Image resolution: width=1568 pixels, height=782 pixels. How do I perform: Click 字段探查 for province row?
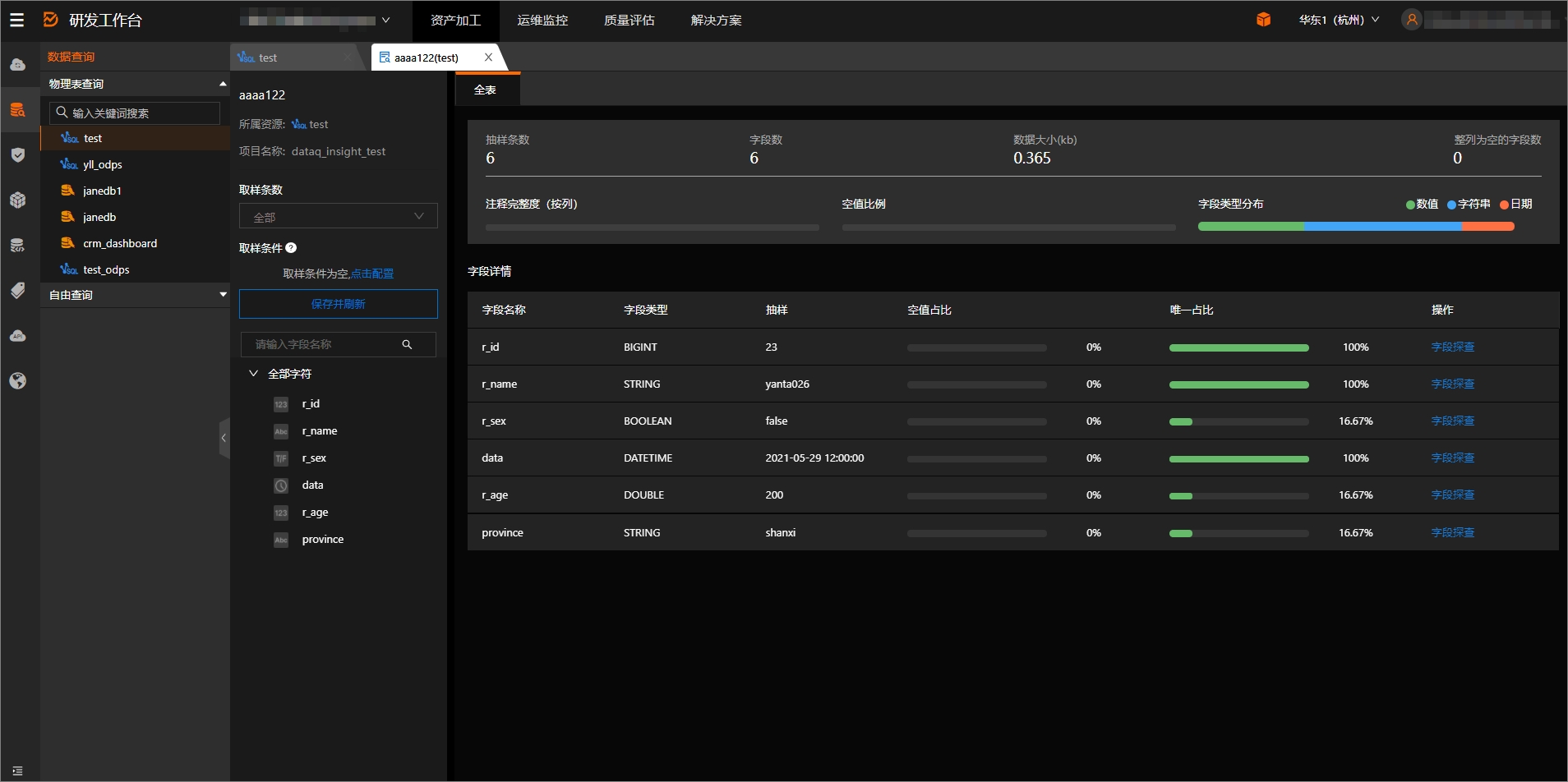[1453, 533]
